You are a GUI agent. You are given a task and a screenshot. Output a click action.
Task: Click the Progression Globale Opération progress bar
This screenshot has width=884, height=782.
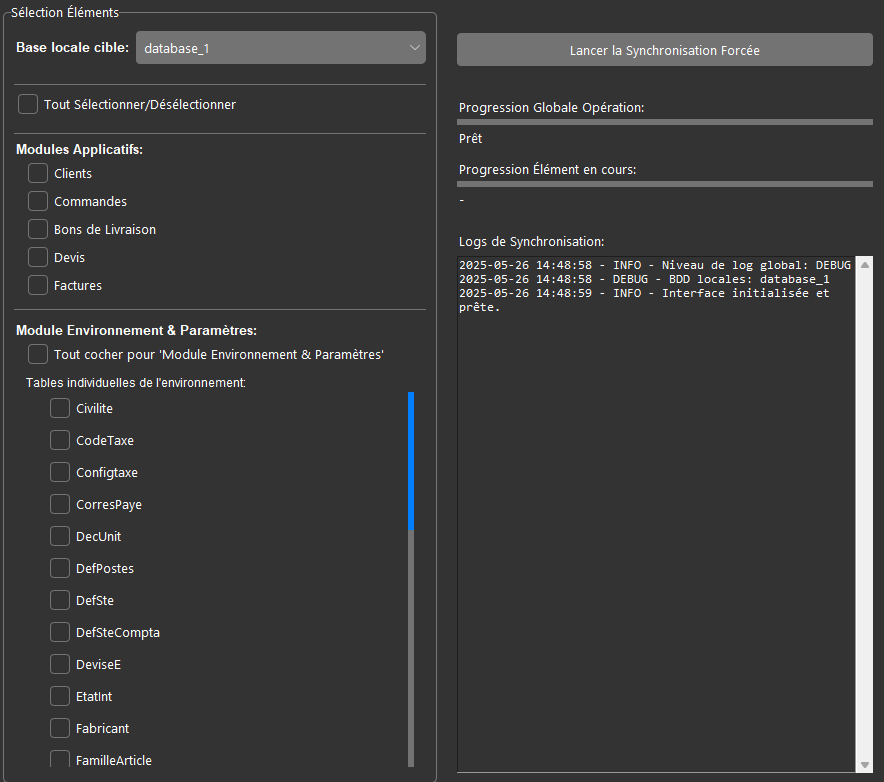pyautogui.click(x=664, y=122)
